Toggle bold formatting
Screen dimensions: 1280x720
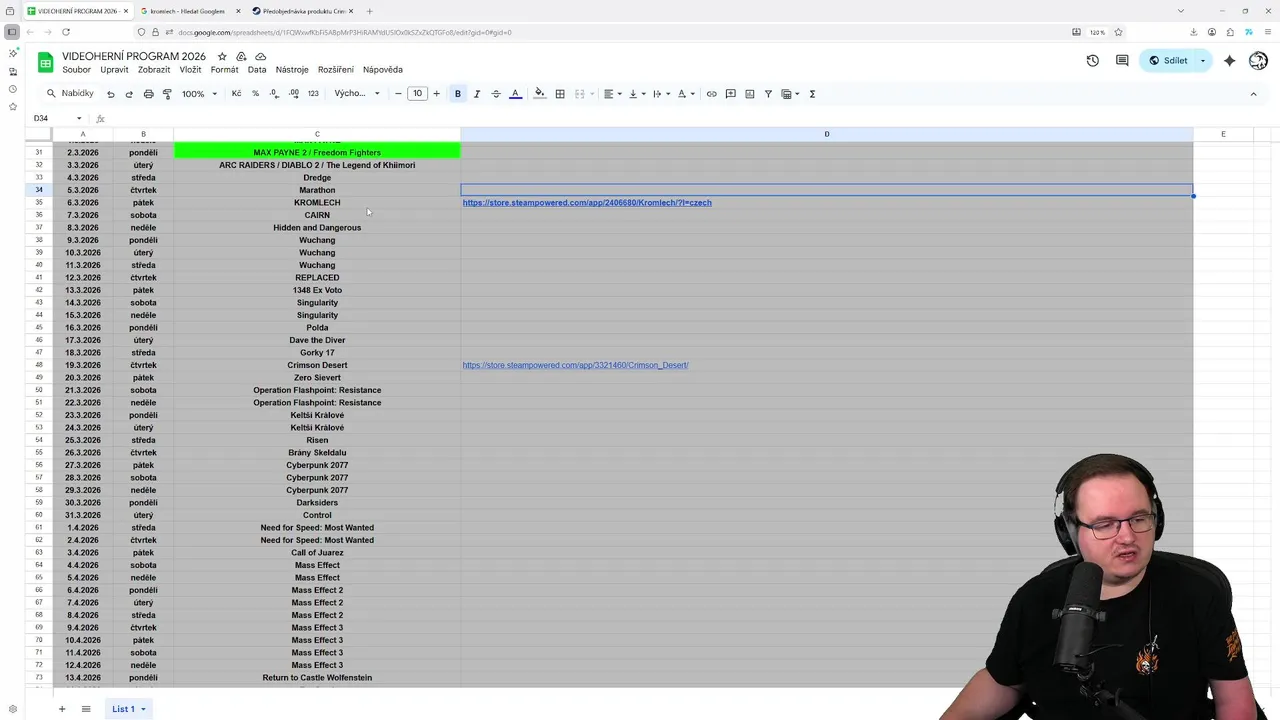458,94
